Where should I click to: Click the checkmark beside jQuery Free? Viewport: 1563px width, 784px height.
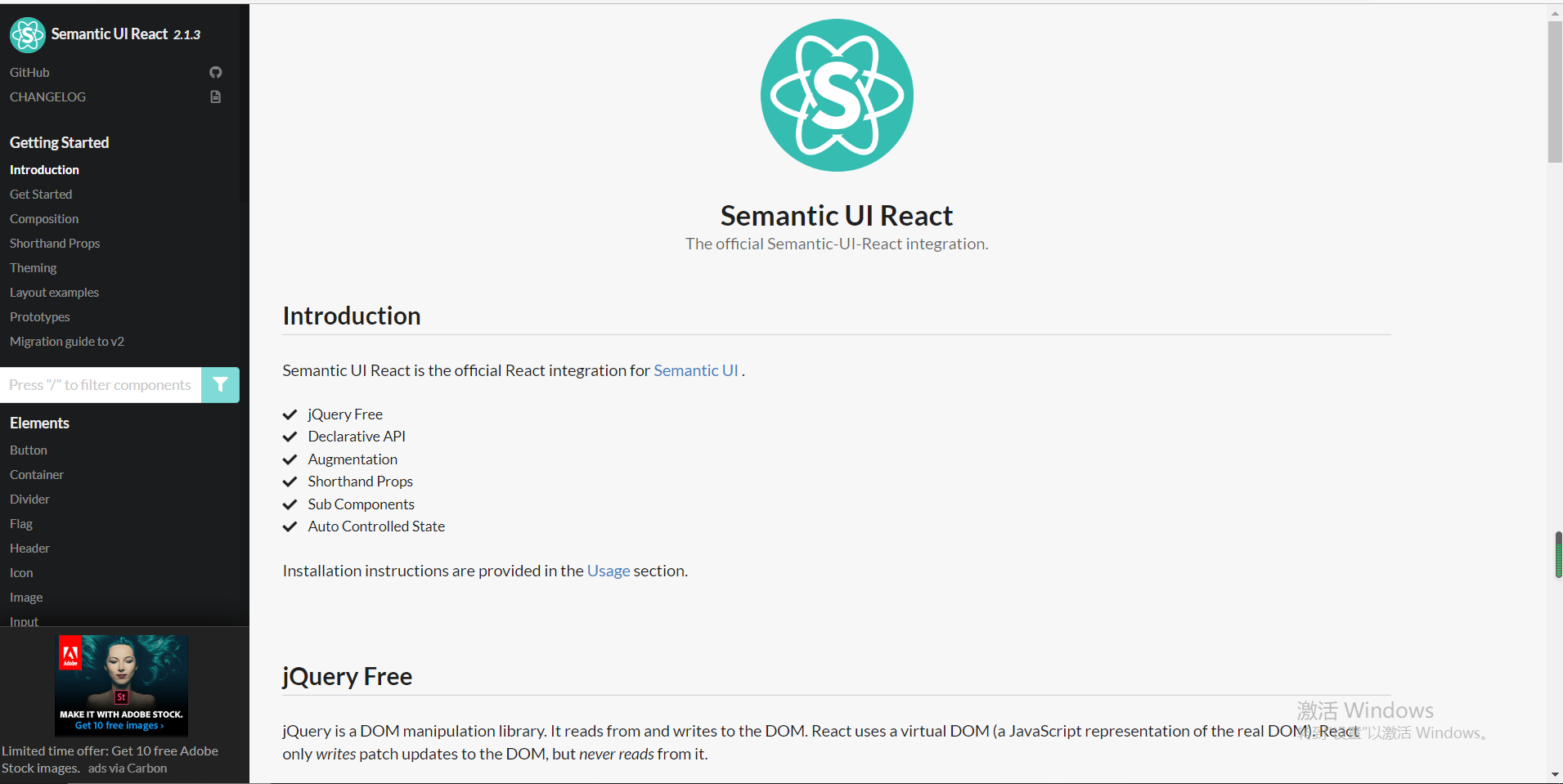[x=290, y=414]
